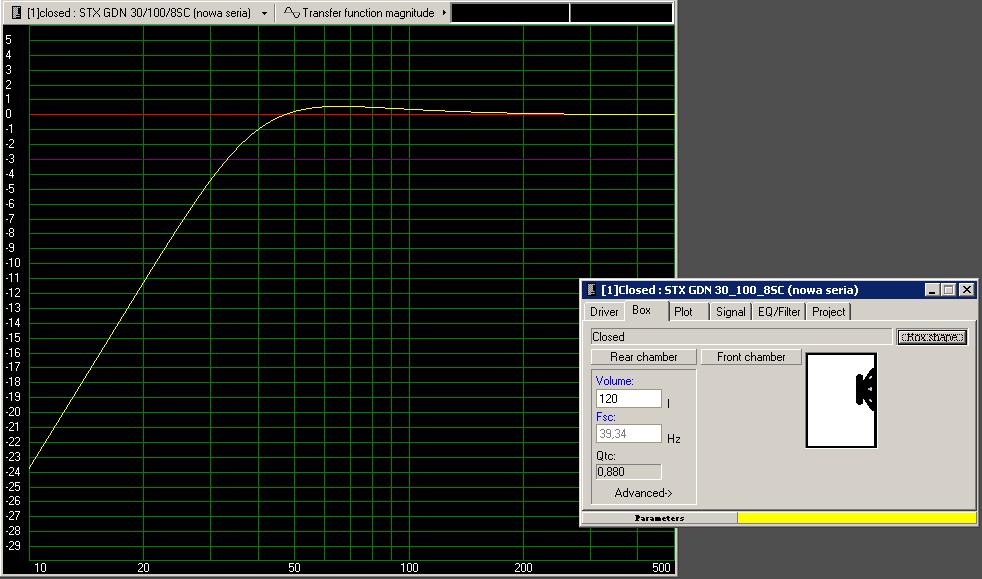Click the Front chamber button
The height and width of the screenshot is (579, 982).
[751, 357]
